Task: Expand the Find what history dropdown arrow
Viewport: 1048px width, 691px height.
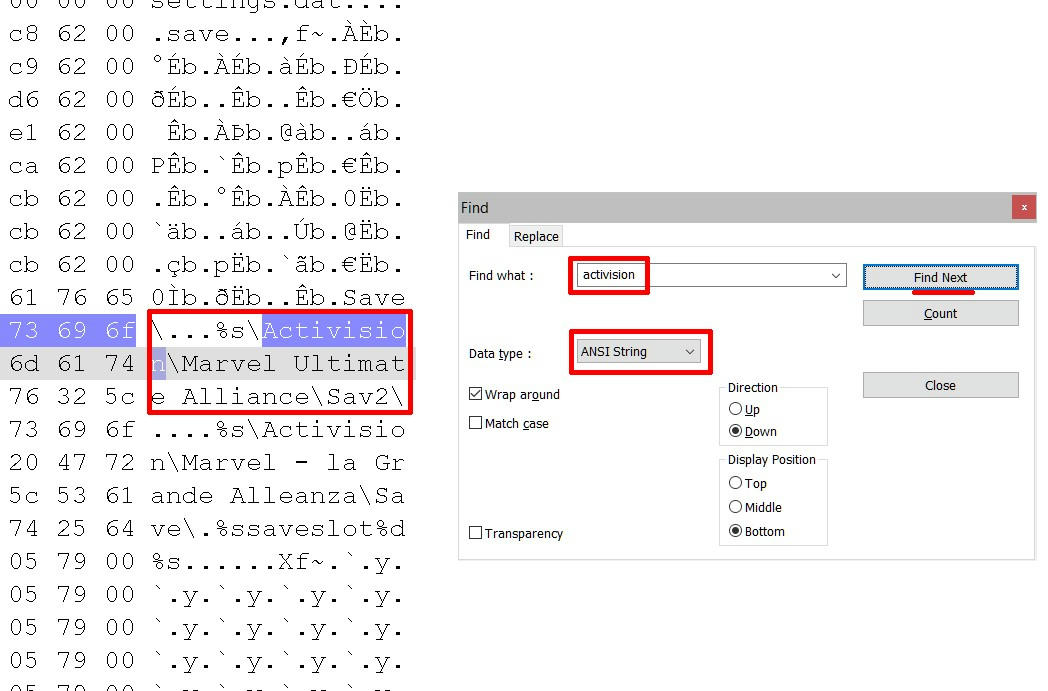Action: click(835, 275)
